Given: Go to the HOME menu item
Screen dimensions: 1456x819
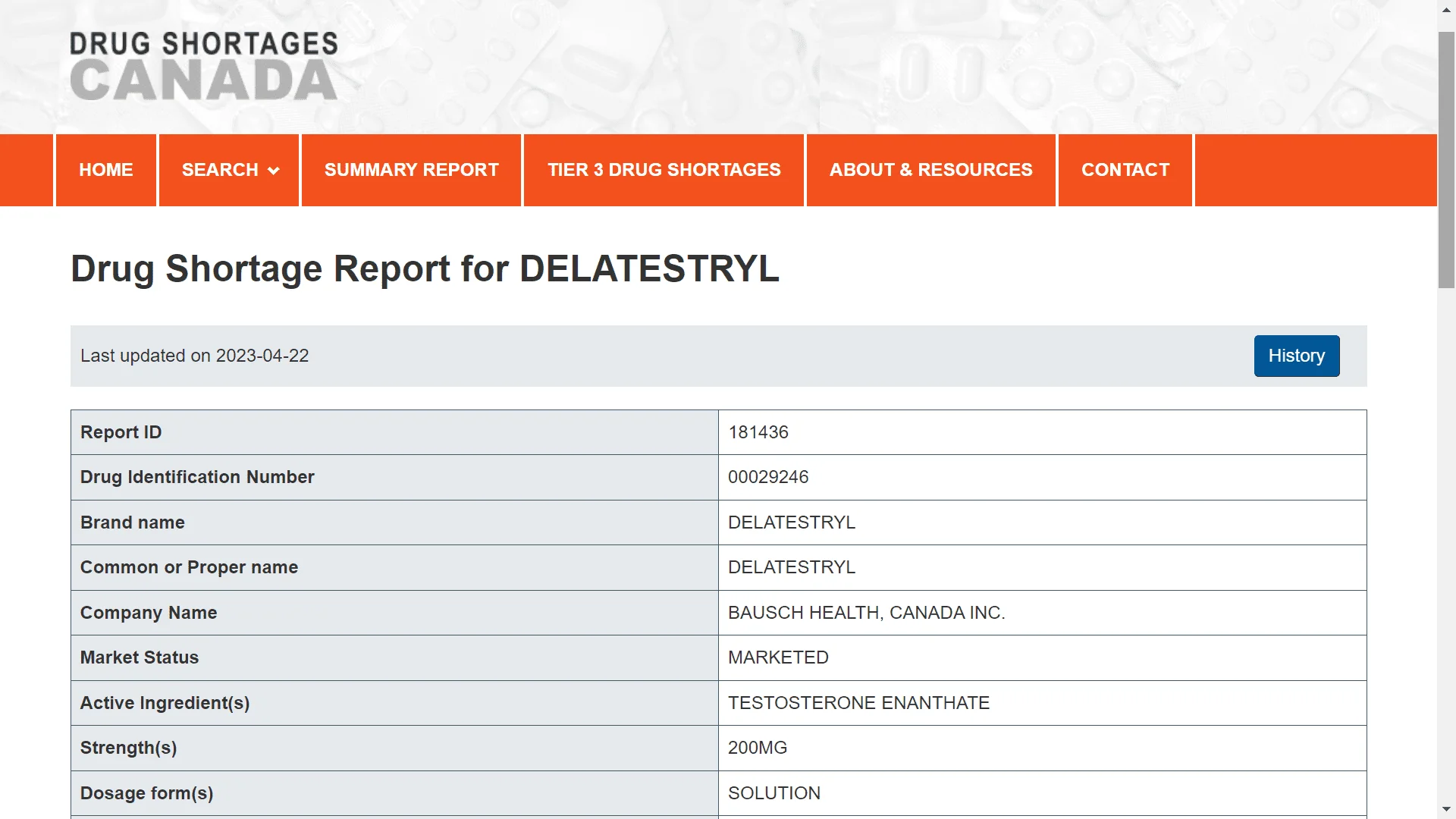Looking at the screenshot, I should 106,170.
